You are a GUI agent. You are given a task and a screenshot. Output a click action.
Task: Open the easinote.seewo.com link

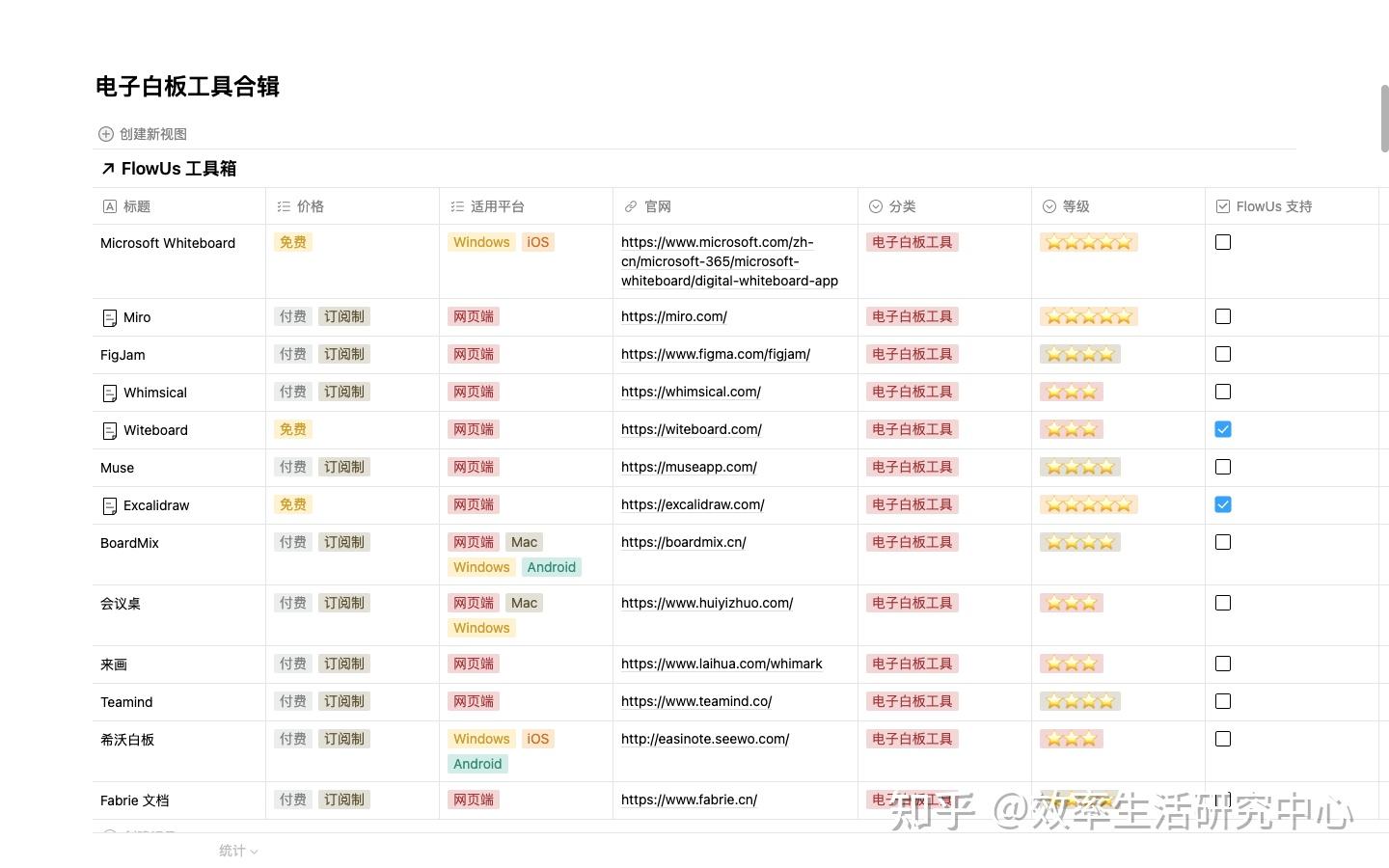[705, 739]
